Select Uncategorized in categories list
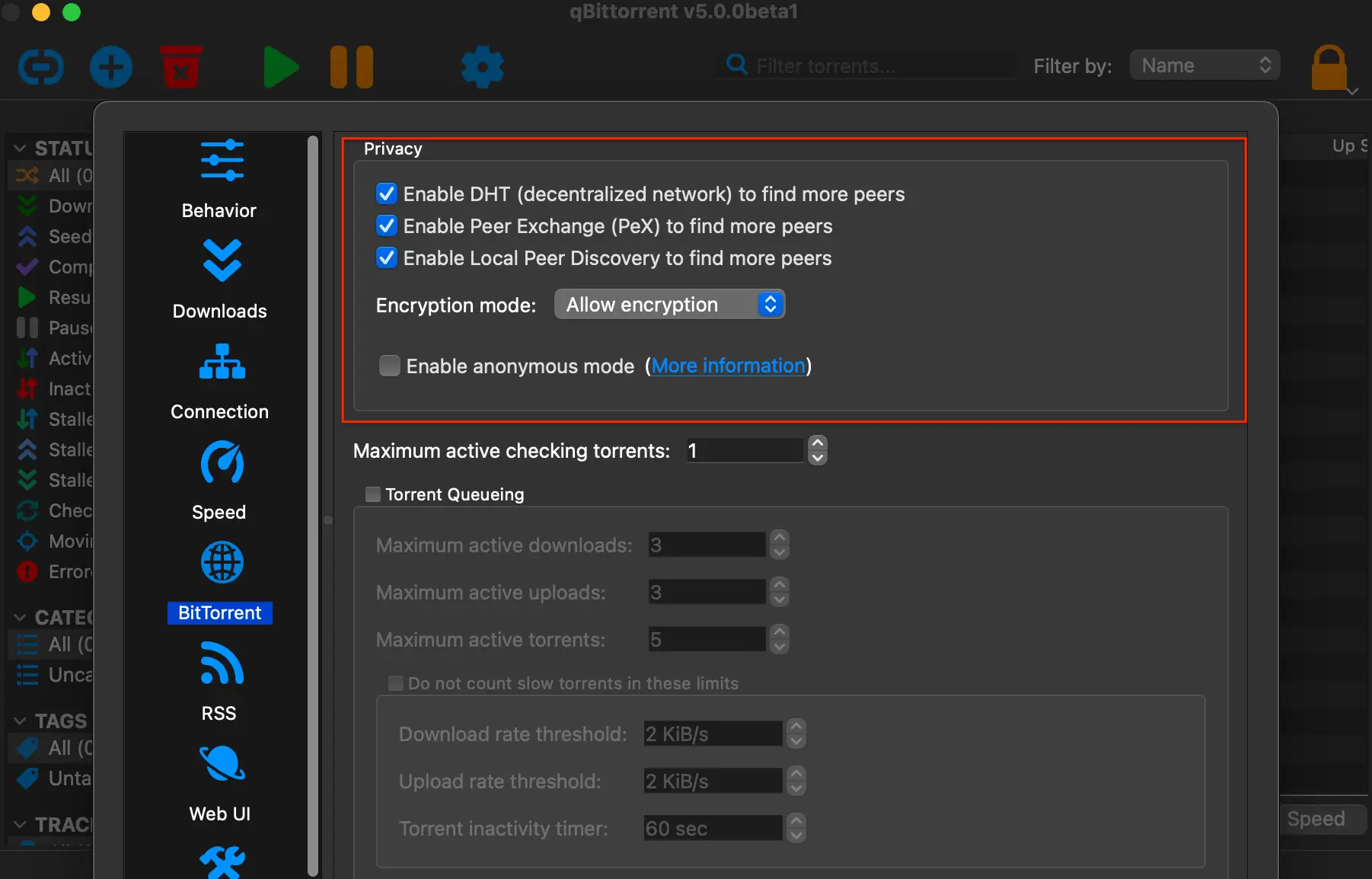This screenshot has height=879, width=1372. (51, 675)
